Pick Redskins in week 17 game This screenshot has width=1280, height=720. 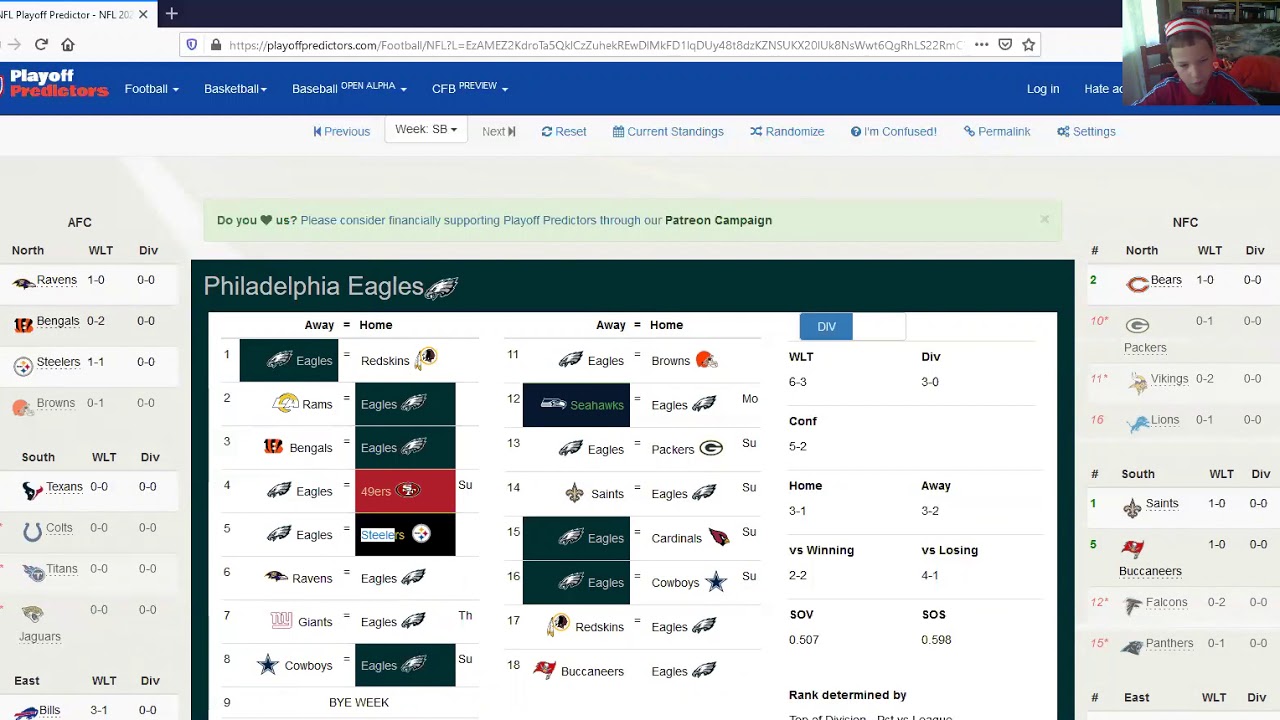tap(576, 626)
